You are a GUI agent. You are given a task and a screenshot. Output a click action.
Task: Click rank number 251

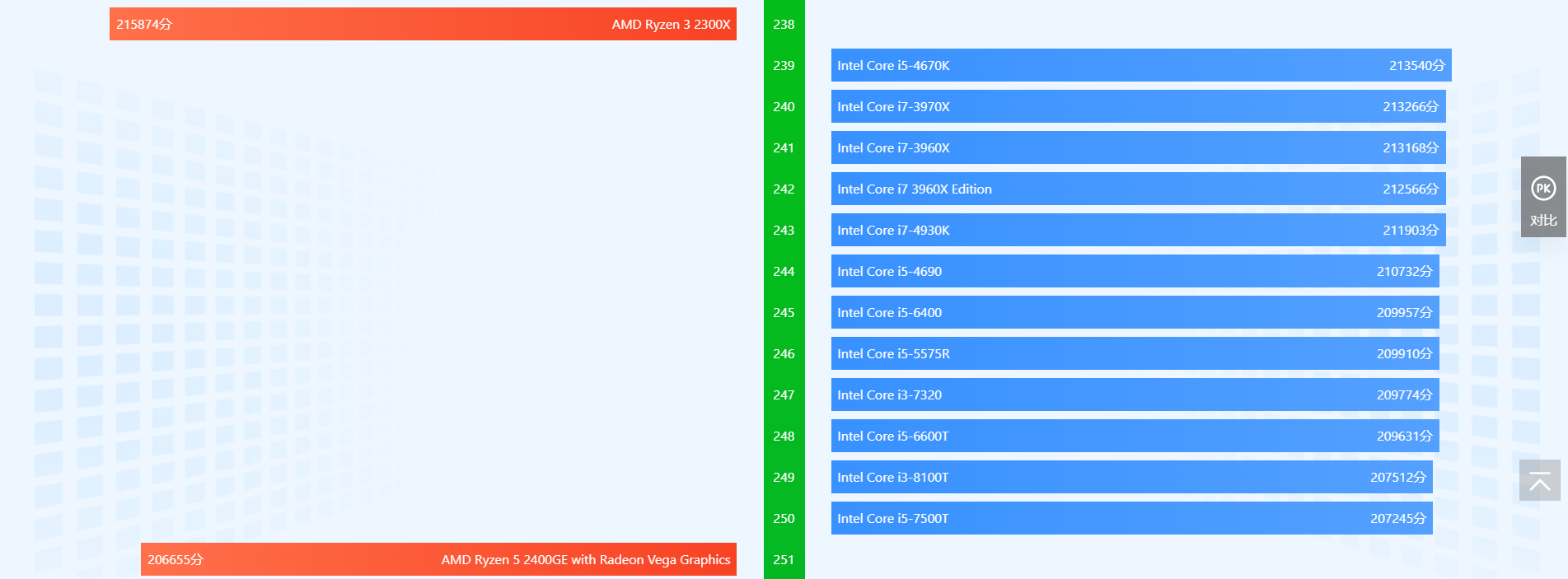[784, 559]
